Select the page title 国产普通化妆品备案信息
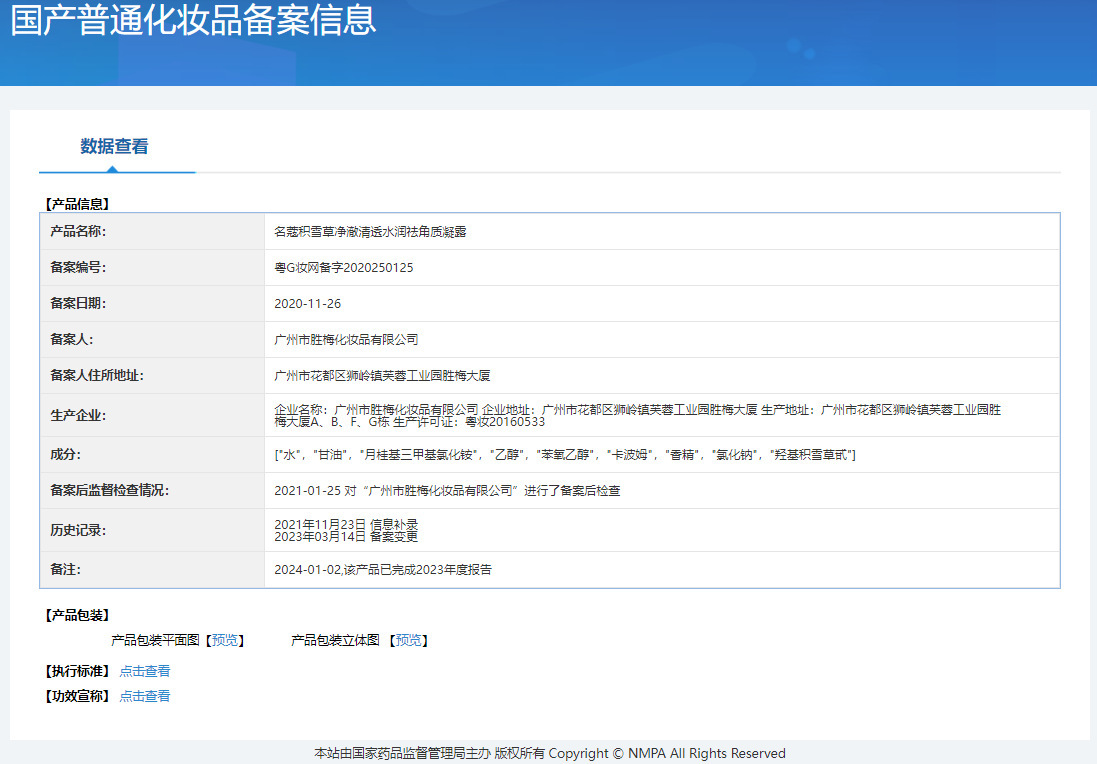1097x764 pixels. click(x=194, y=20)
